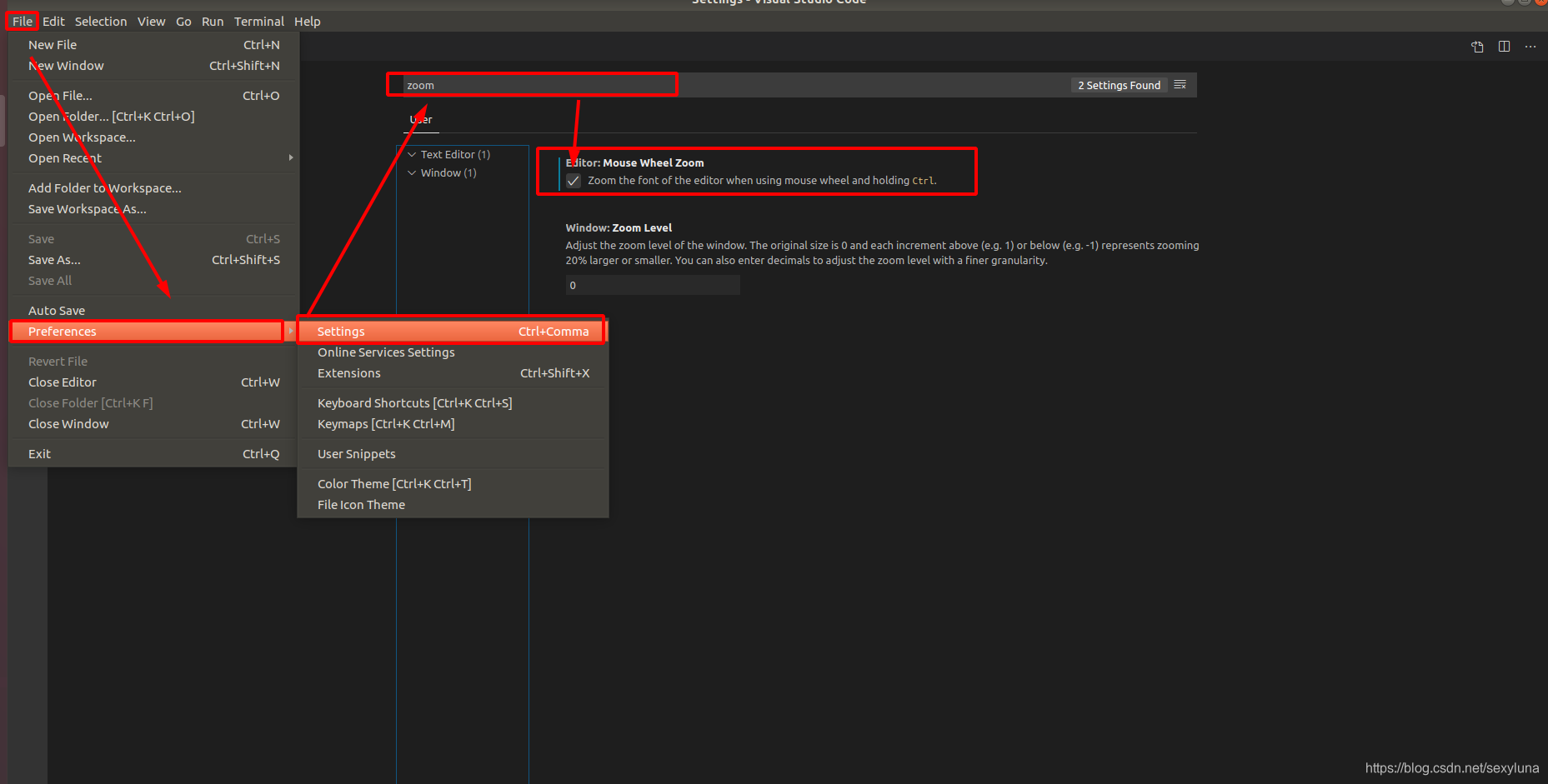Select the Window: Zoom Level title
The width and height of the screenshot is (1548, 784).
619,228
